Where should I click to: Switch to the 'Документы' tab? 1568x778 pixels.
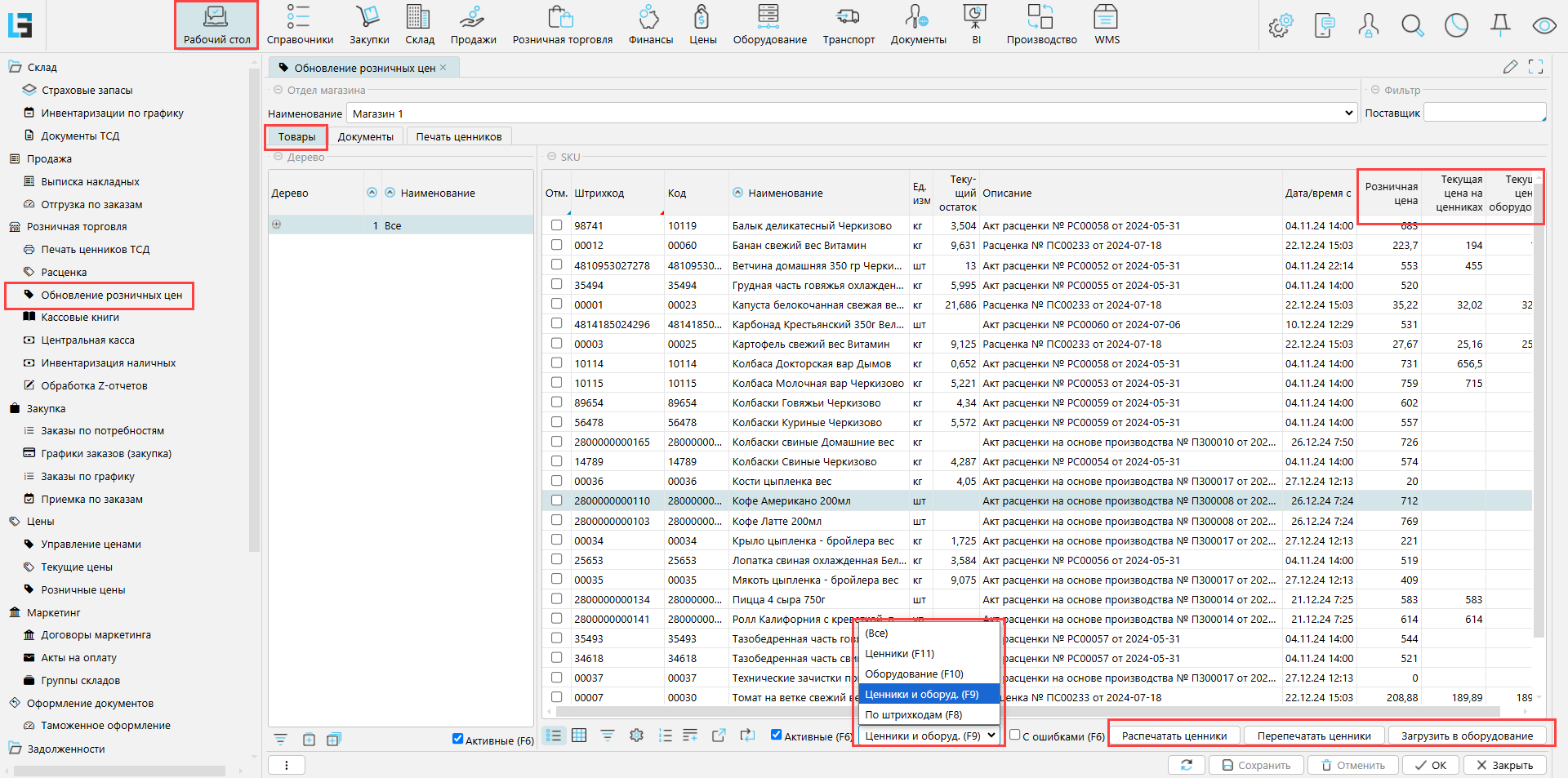[365, 136]
